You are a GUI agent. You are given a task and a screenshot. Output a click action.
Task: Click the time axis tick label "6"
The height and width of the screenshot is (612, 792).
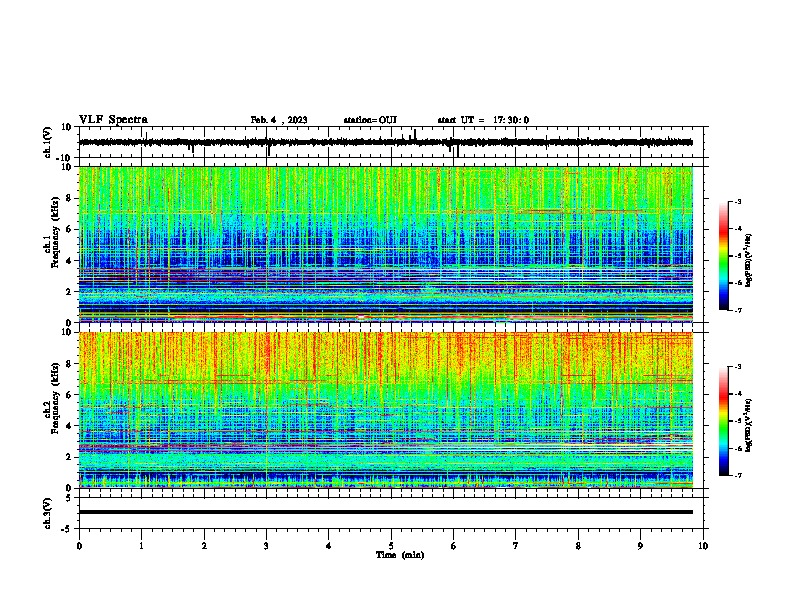tap(454, 546)
